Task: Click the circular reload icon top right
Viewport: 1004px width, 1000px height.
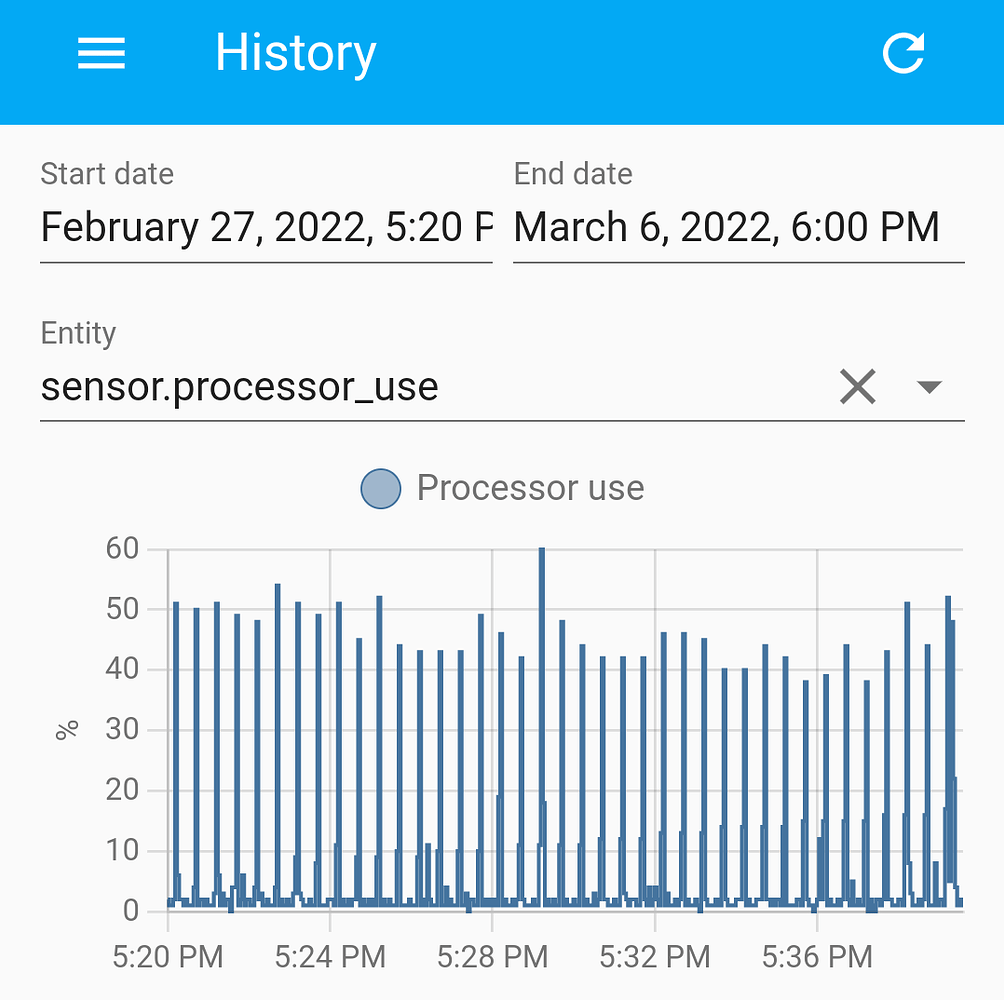Action: click(903, 54)
